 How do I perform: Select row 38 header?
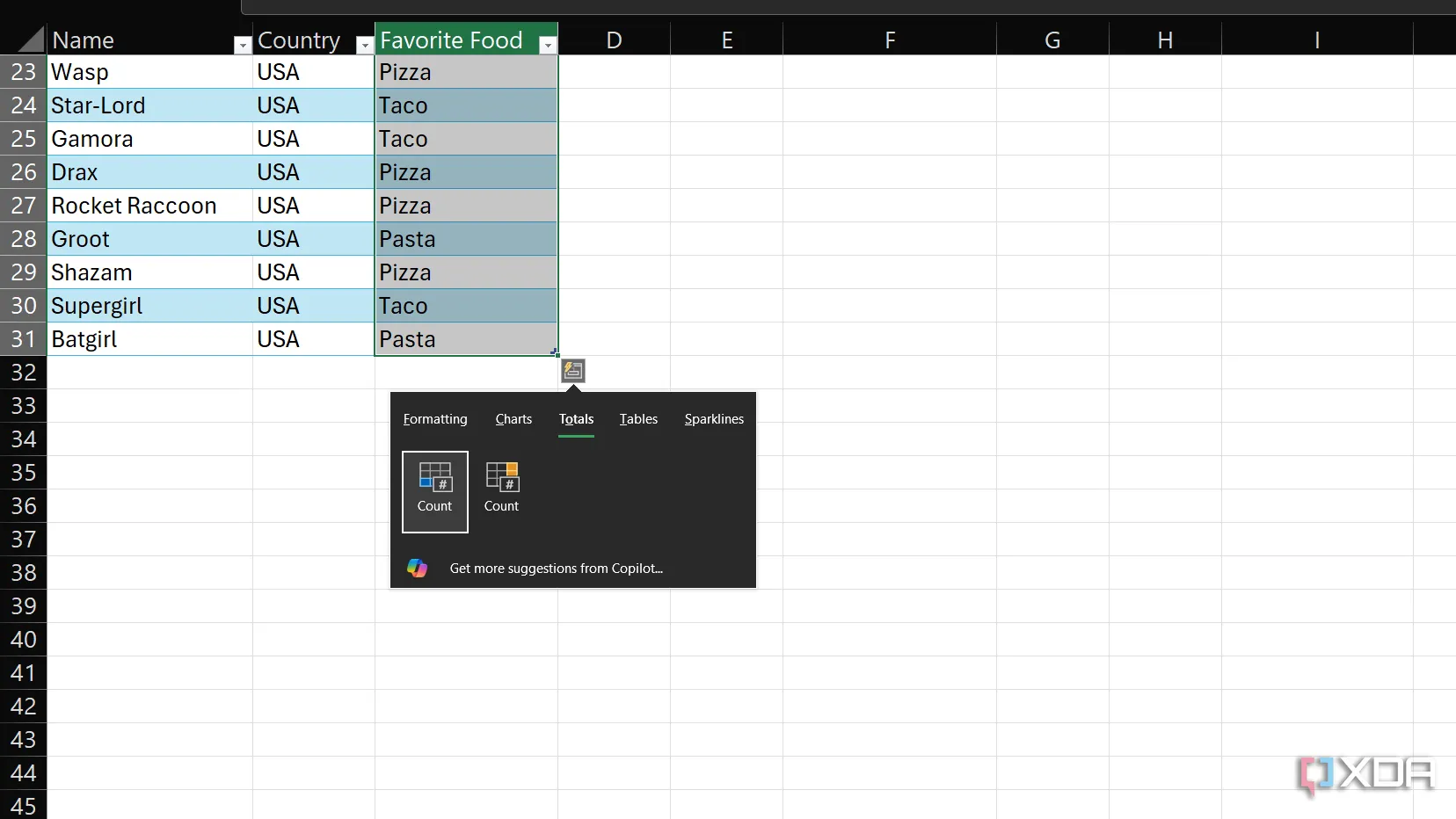click(x=24, y=573)
